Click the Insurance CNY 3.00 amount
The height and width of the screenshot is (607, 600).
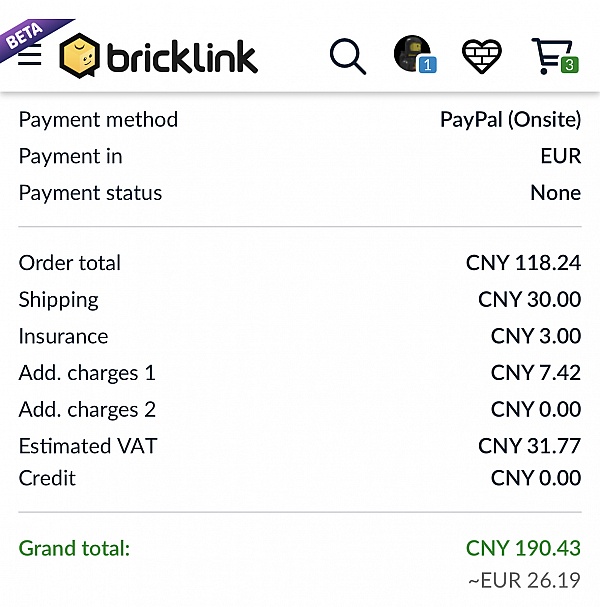[x=536, y=336]
